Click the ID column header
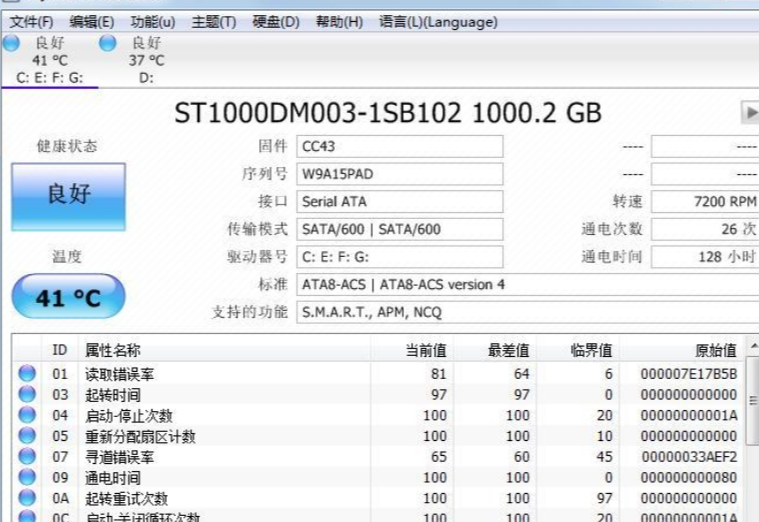Screen dimensions: 759x522 click(60, 350)
